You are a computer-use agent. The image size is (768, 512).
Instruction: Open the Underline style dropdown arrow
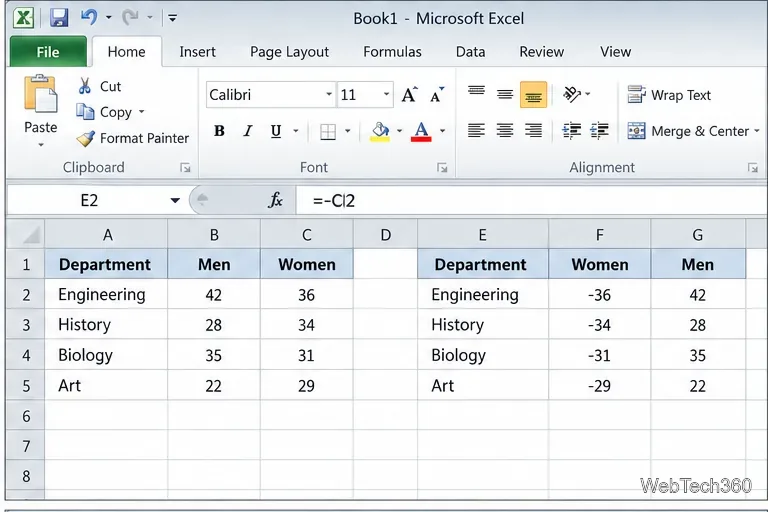tap(295, 131)
